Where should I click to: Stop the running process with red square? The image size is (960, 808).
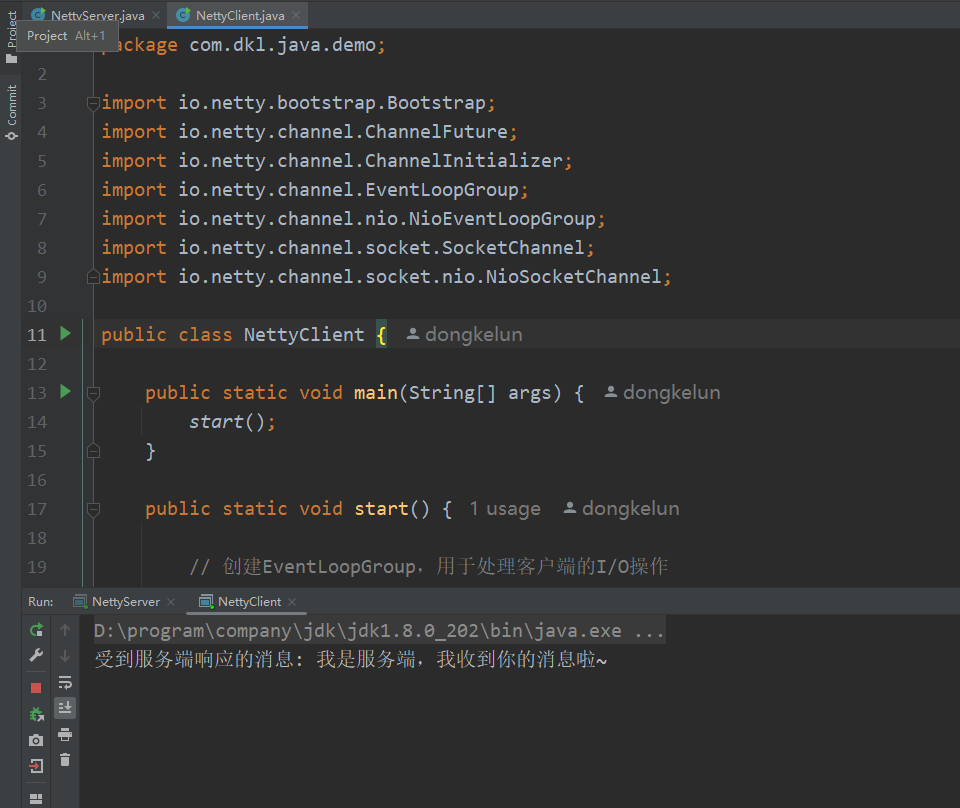point(36,688)
